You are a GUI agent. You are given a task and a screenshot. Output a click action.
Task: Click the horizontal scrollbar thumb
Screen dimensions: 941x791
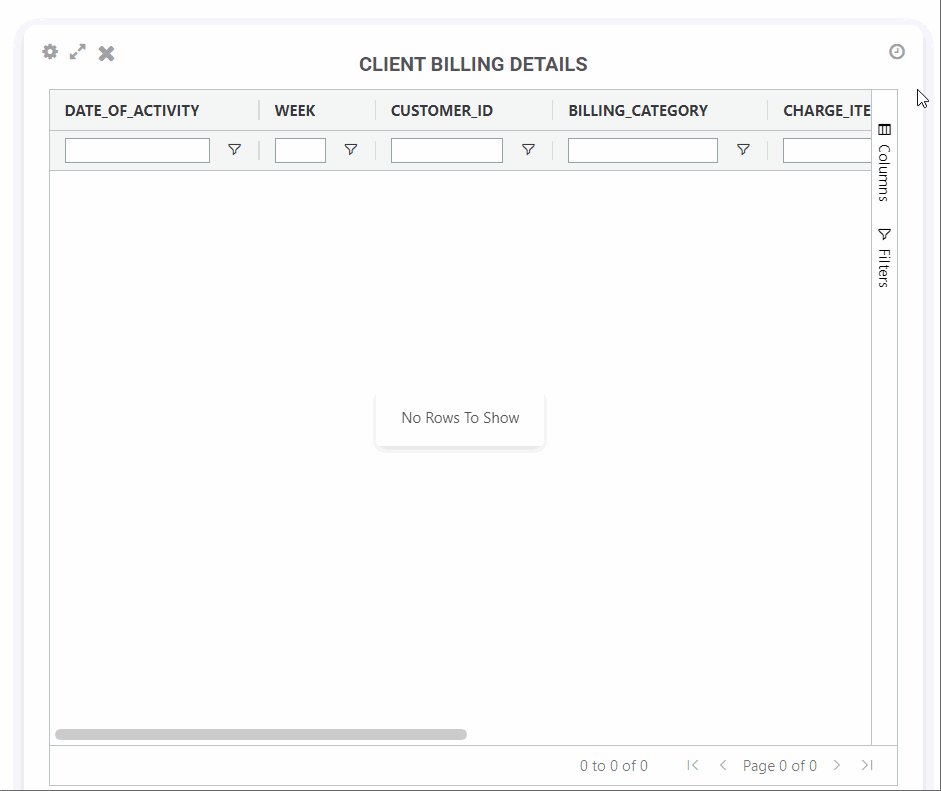pos(260,734)
